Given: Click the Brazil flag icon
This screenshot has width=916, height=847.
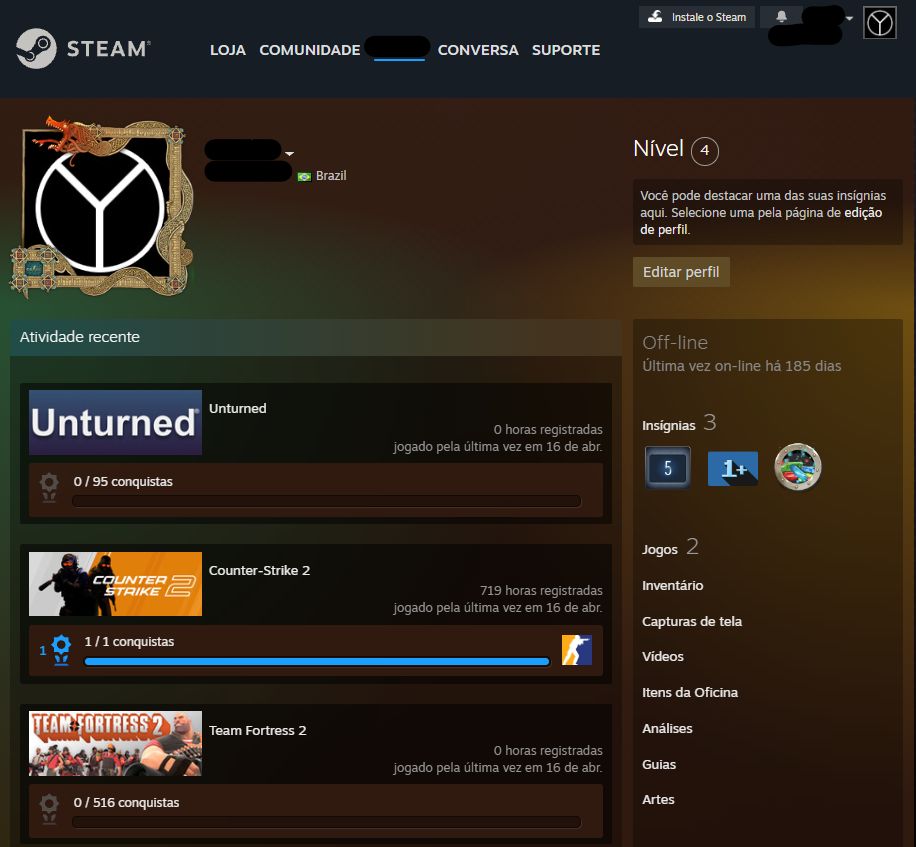Looking at the screenshot, I should pyautogui.click(x=304, y=176).
